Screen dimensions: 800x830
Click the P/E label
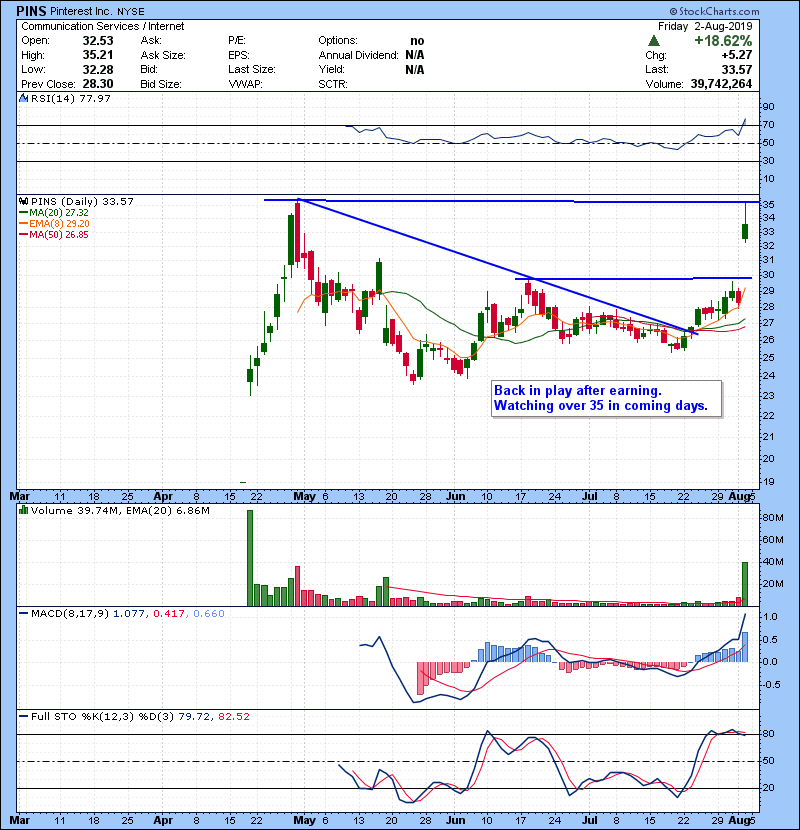237,41
